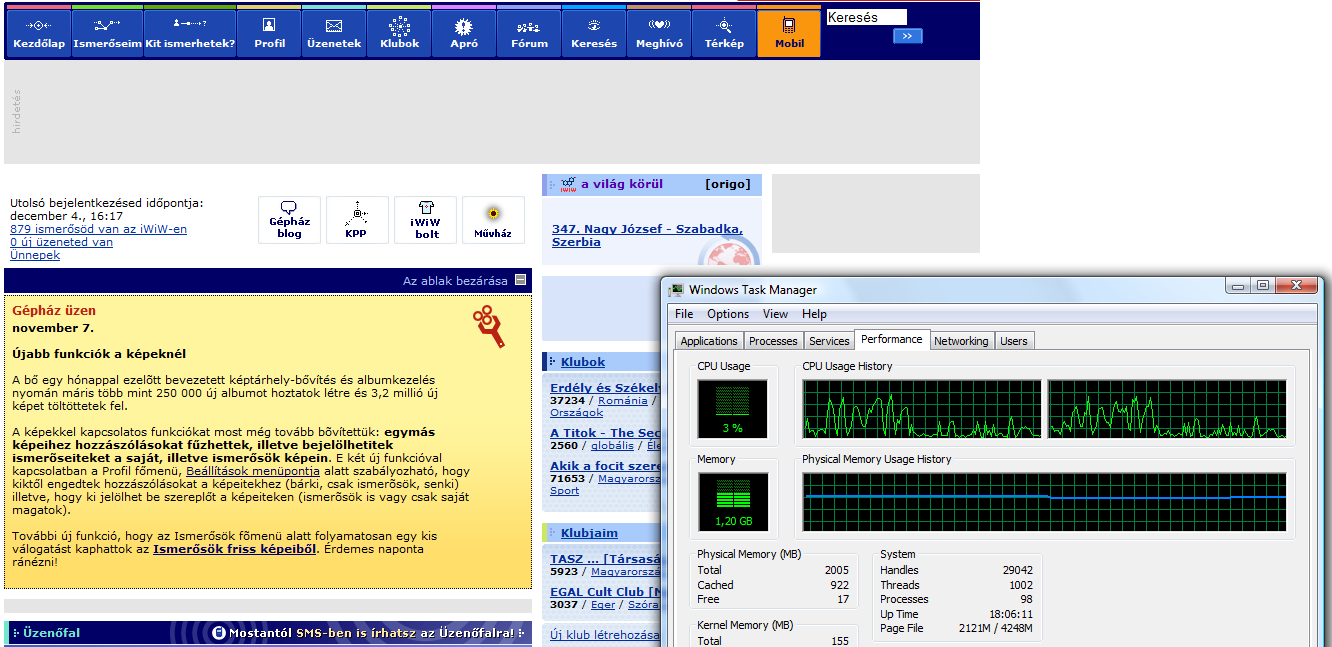
Task: Open the Gépház blog icon button
Action: point(289,220)
